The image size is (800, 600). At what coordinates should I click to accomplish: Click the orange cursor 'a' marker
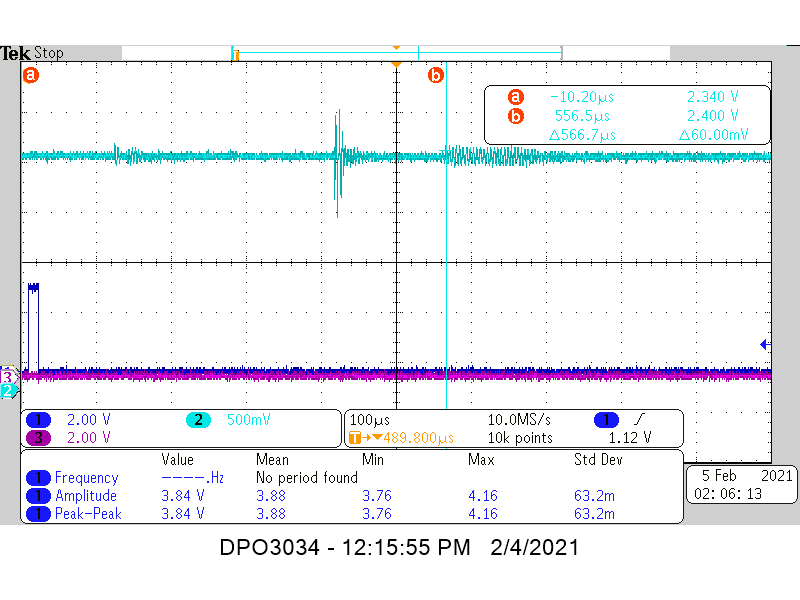click(30, 74)
